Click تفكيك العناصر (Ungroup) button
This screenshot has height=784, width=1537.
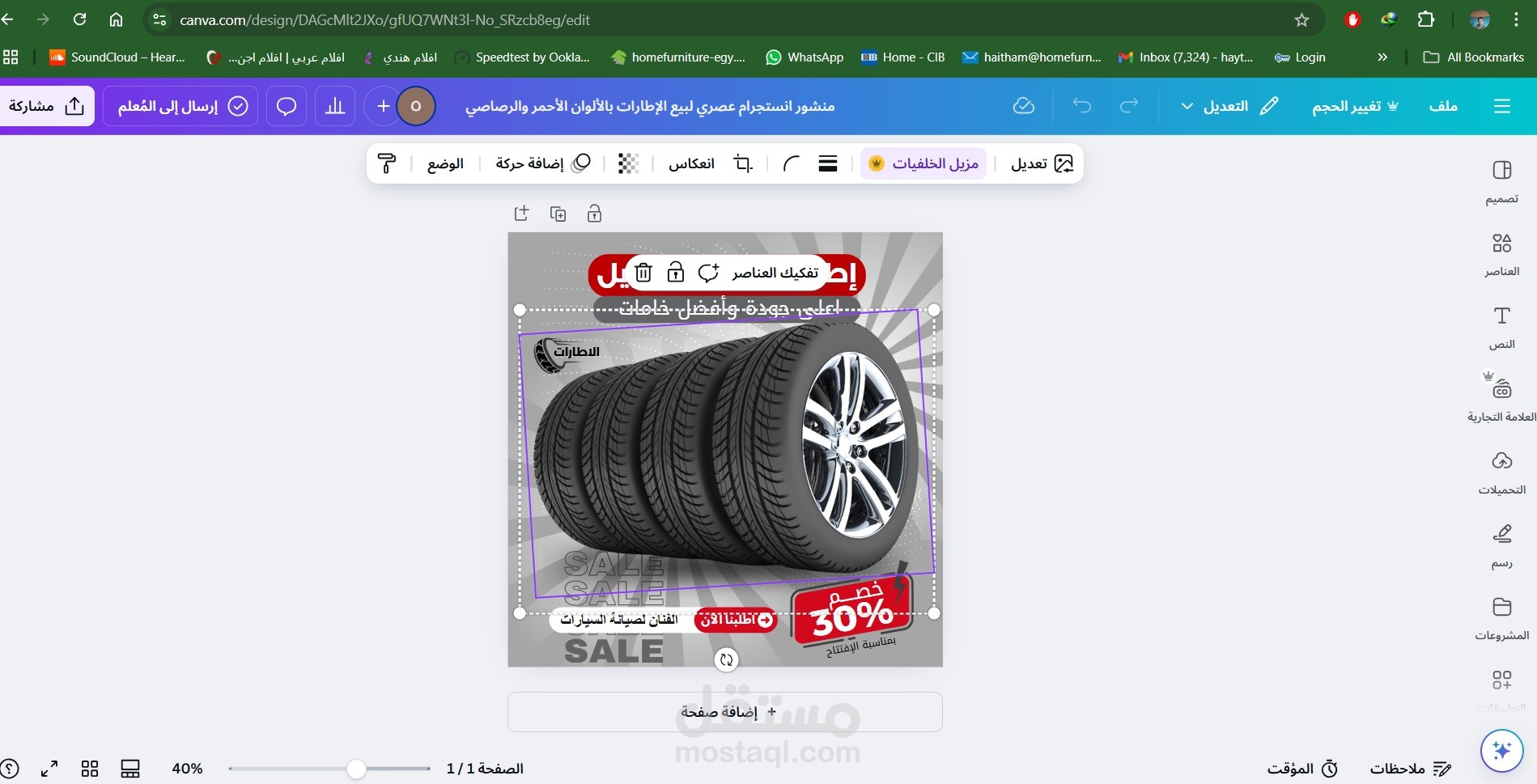click(x=775, y=273)
